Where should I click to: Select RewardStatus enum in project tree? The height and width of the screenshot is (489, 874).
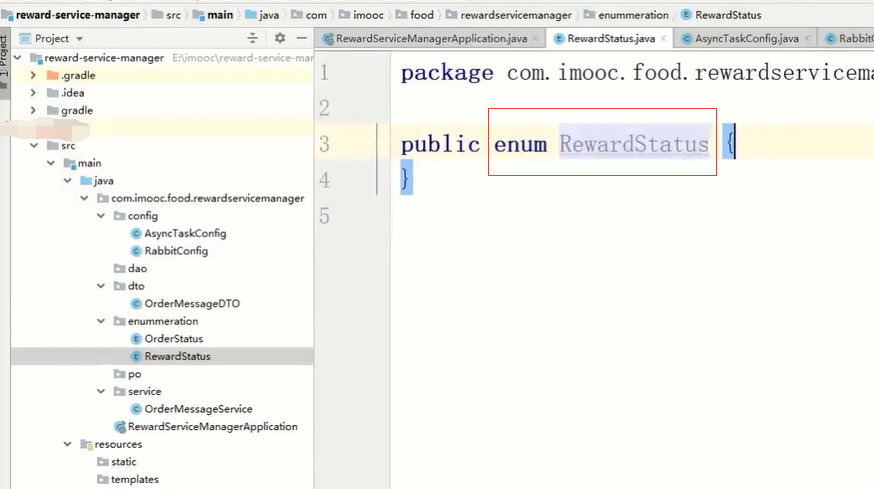point(177,356)
